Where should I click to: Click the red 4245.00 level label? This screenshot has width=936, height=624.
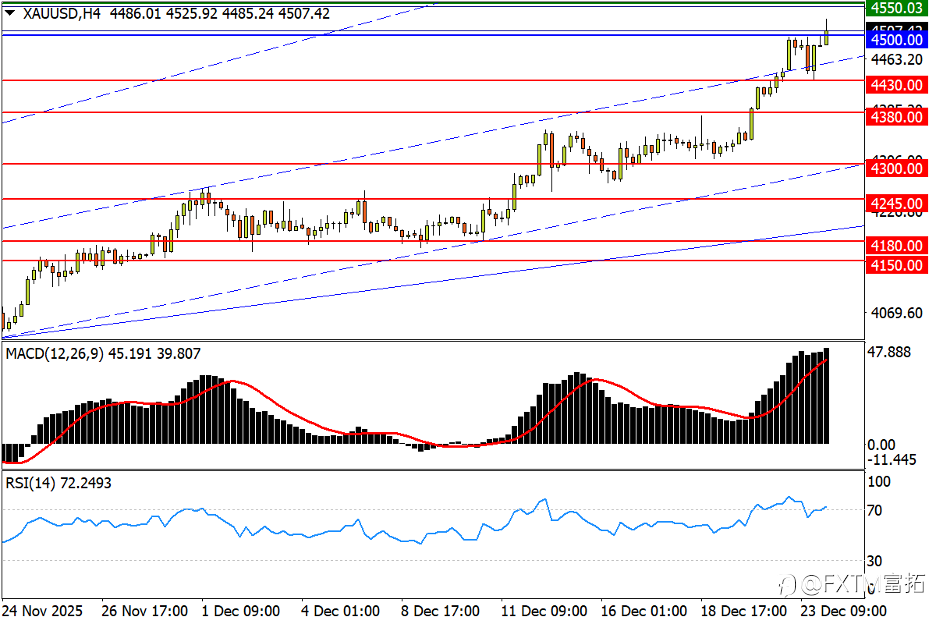point(896,204)
